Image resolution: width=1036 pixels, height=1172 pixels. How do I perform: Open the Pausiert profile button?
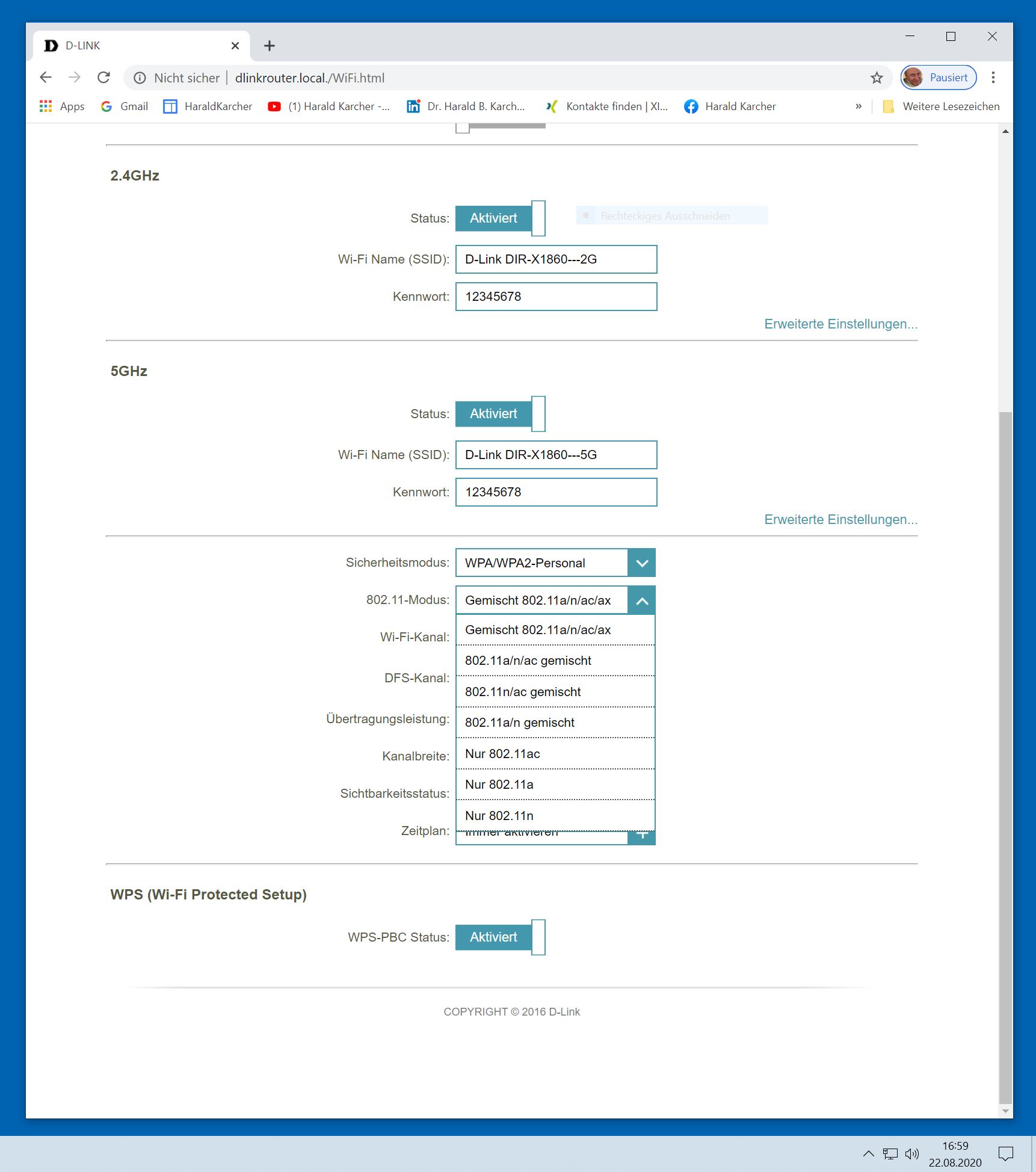(x=938, y=78)
